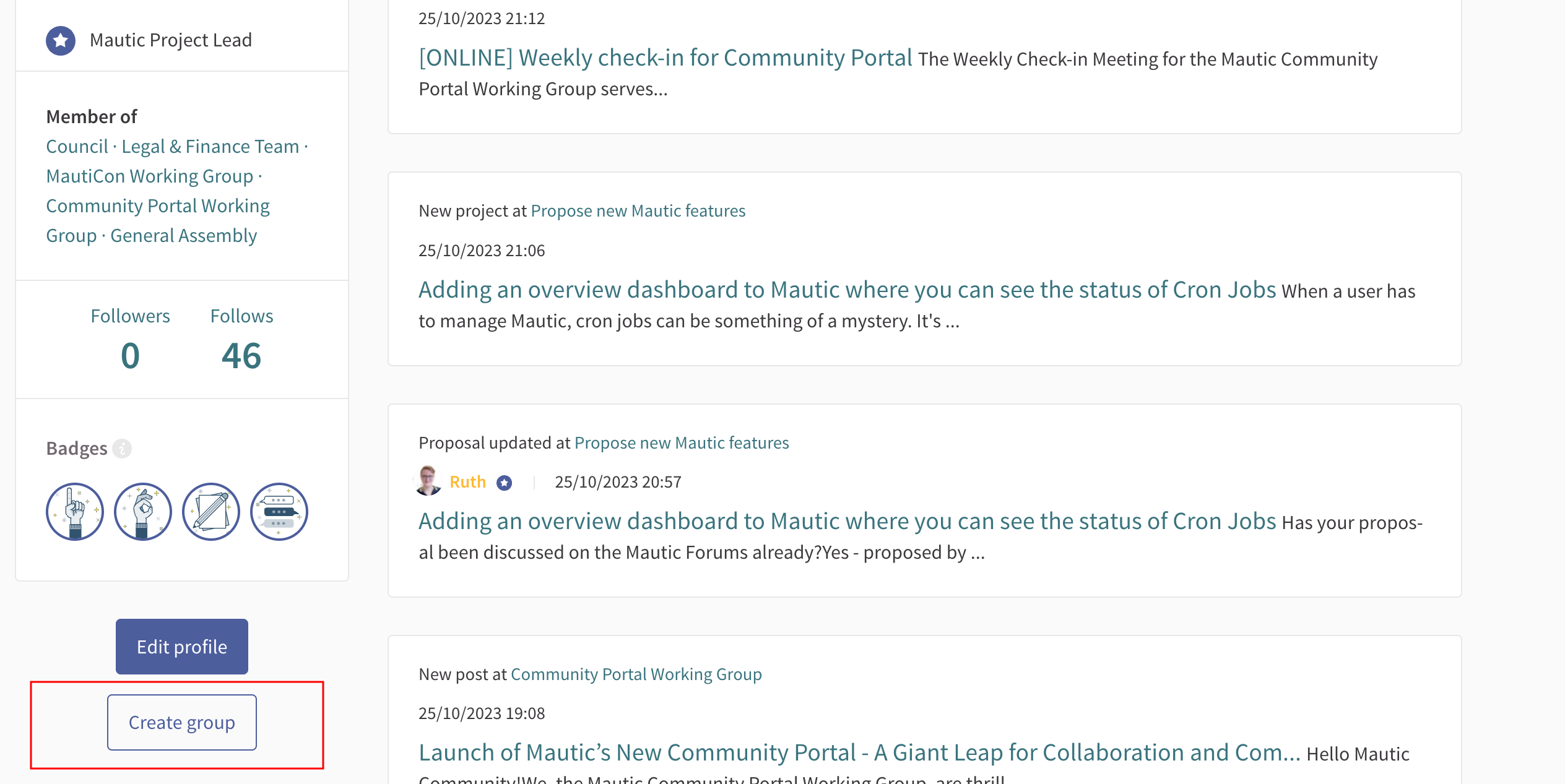Image resolution: width=1565 pixels, height=784 pixels.
Task: Open Weekly check-in for Community Portal
Action: coord(665,58)
